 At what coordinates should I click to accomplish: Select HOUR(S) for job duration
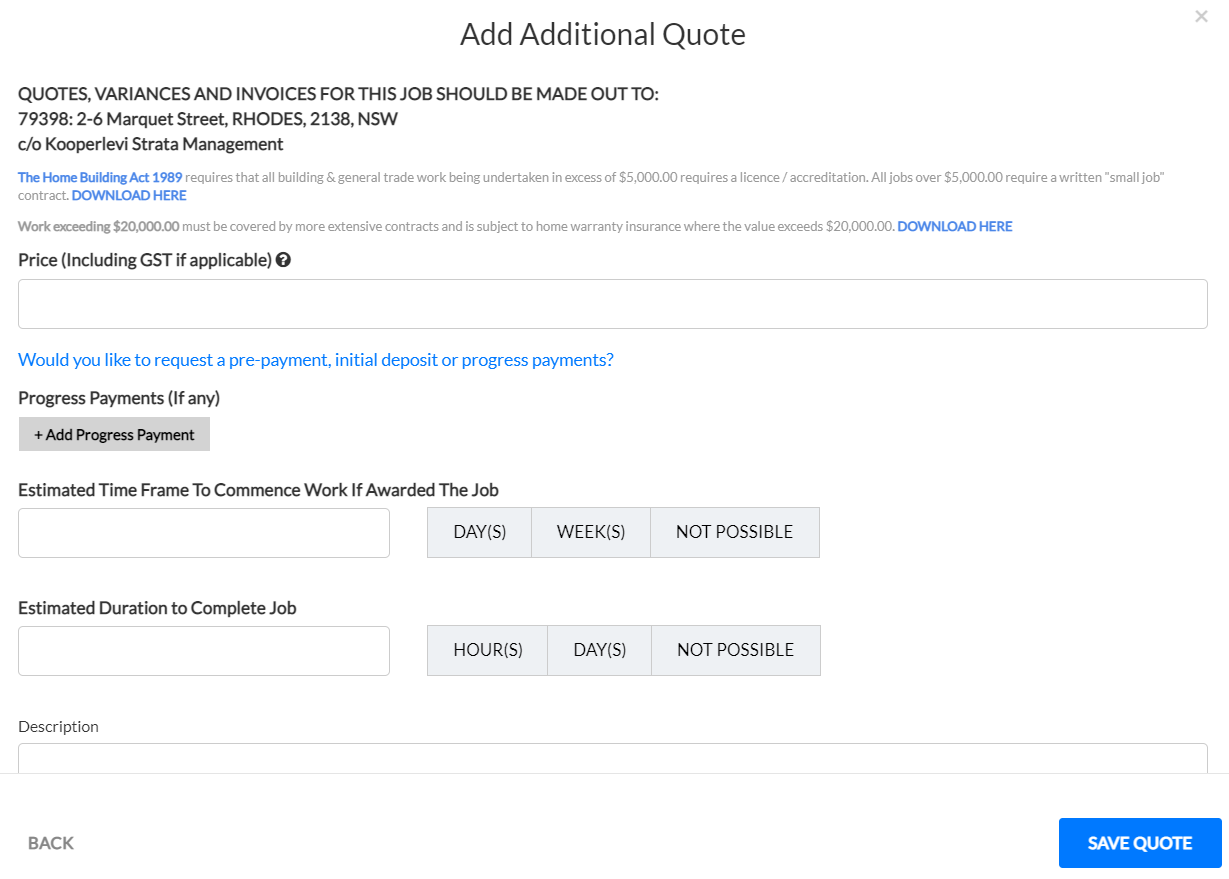488,650
